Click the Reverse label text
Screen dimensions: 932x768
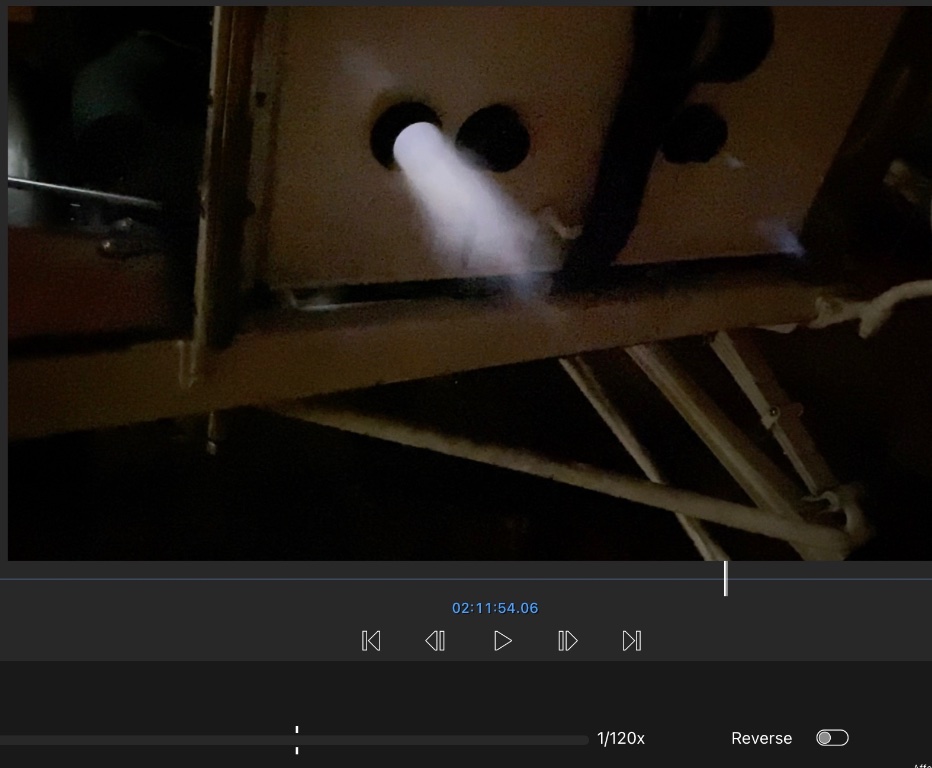pos(761,738)
